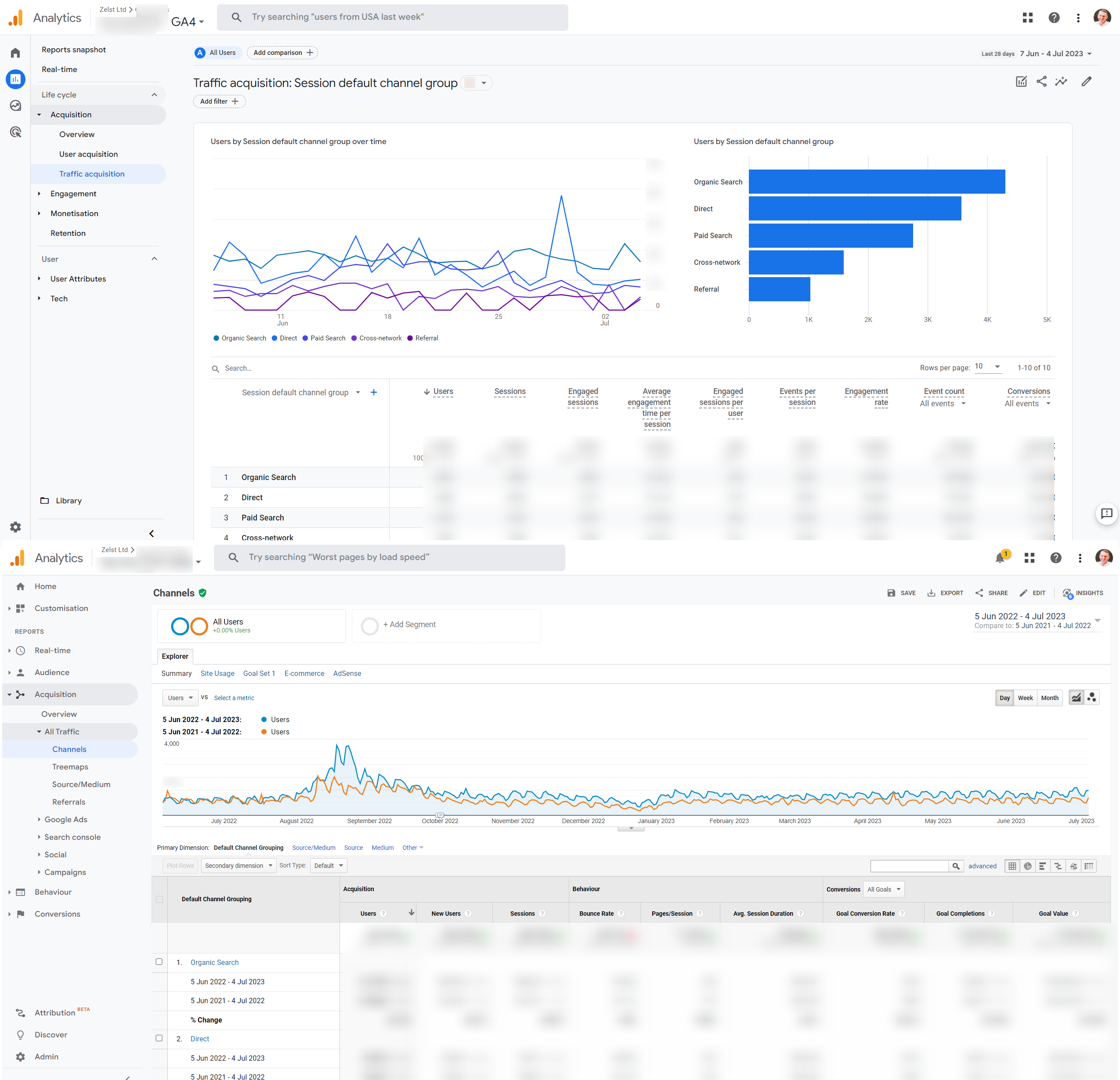
Task: Open the notifications bell in Analytics
Action: (x=1000, y=558)
